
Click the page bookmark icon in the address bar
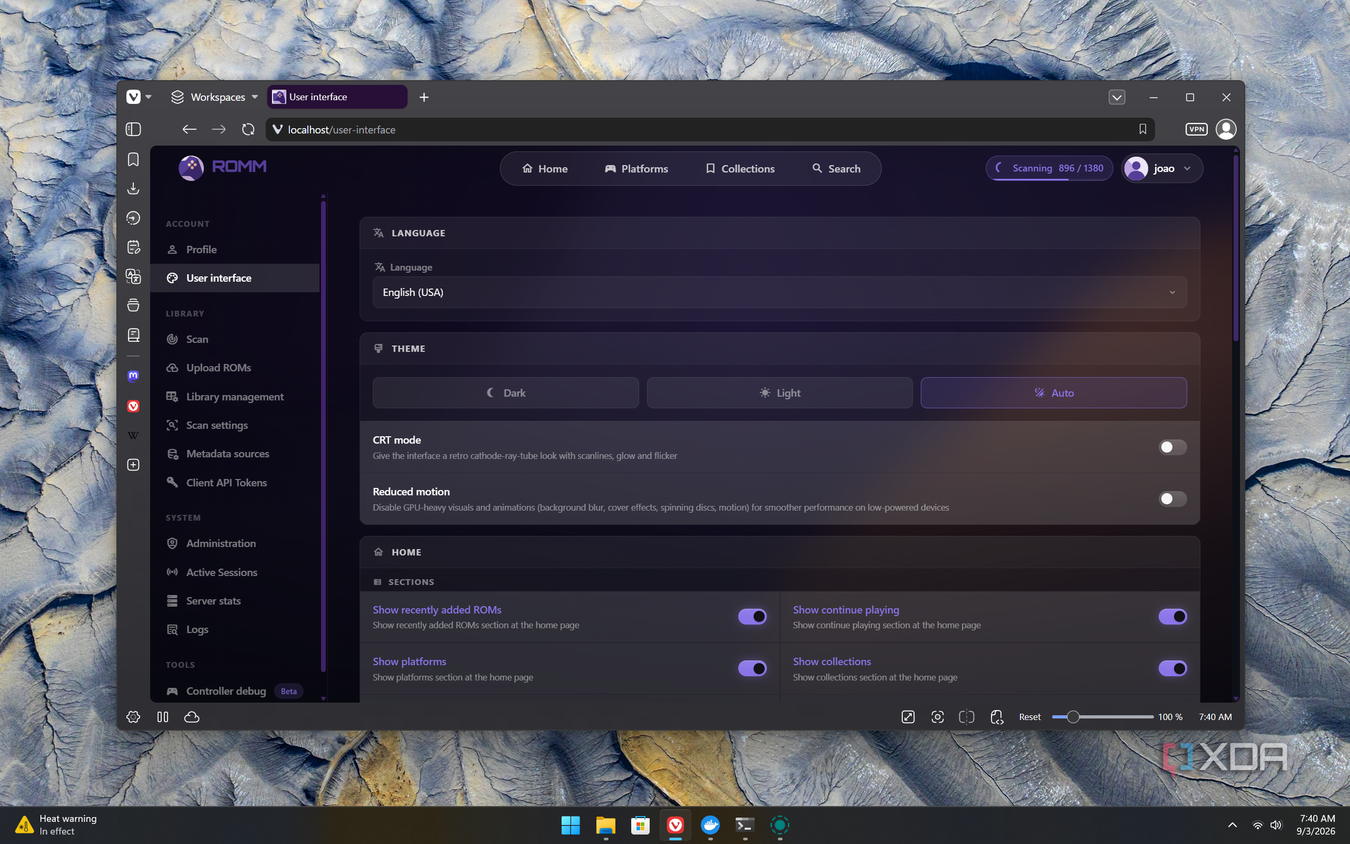click(x=1142, y=129)
